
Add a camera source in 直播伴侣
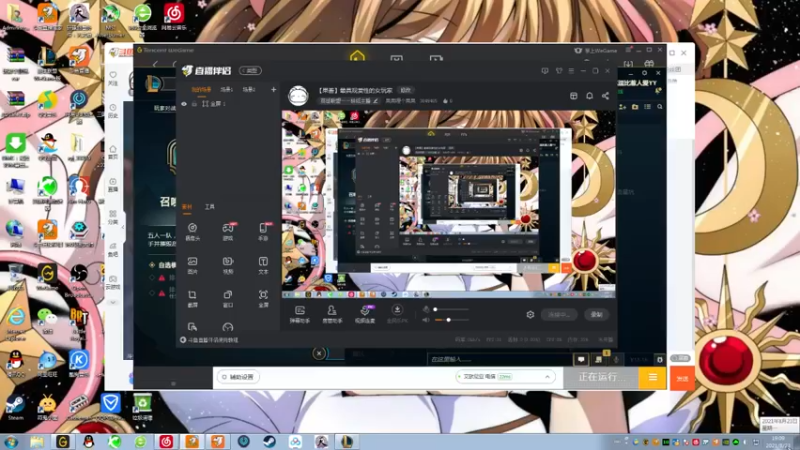192,231
